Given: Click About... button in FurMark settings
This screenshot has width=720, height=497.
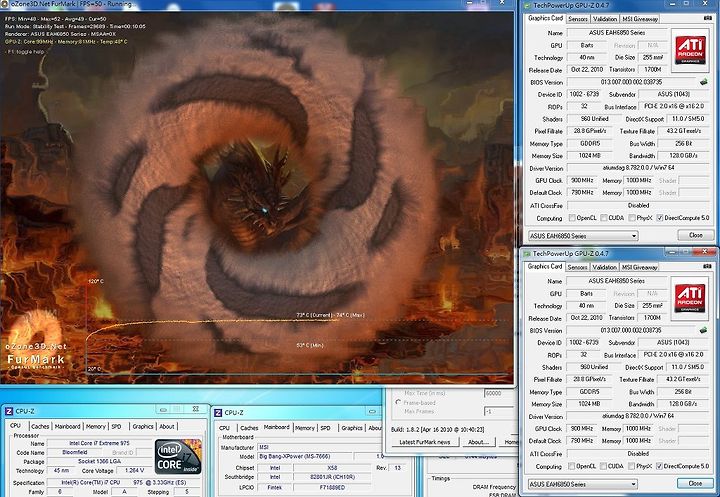Looking at the screenshot, I should (x=478, y=442).
